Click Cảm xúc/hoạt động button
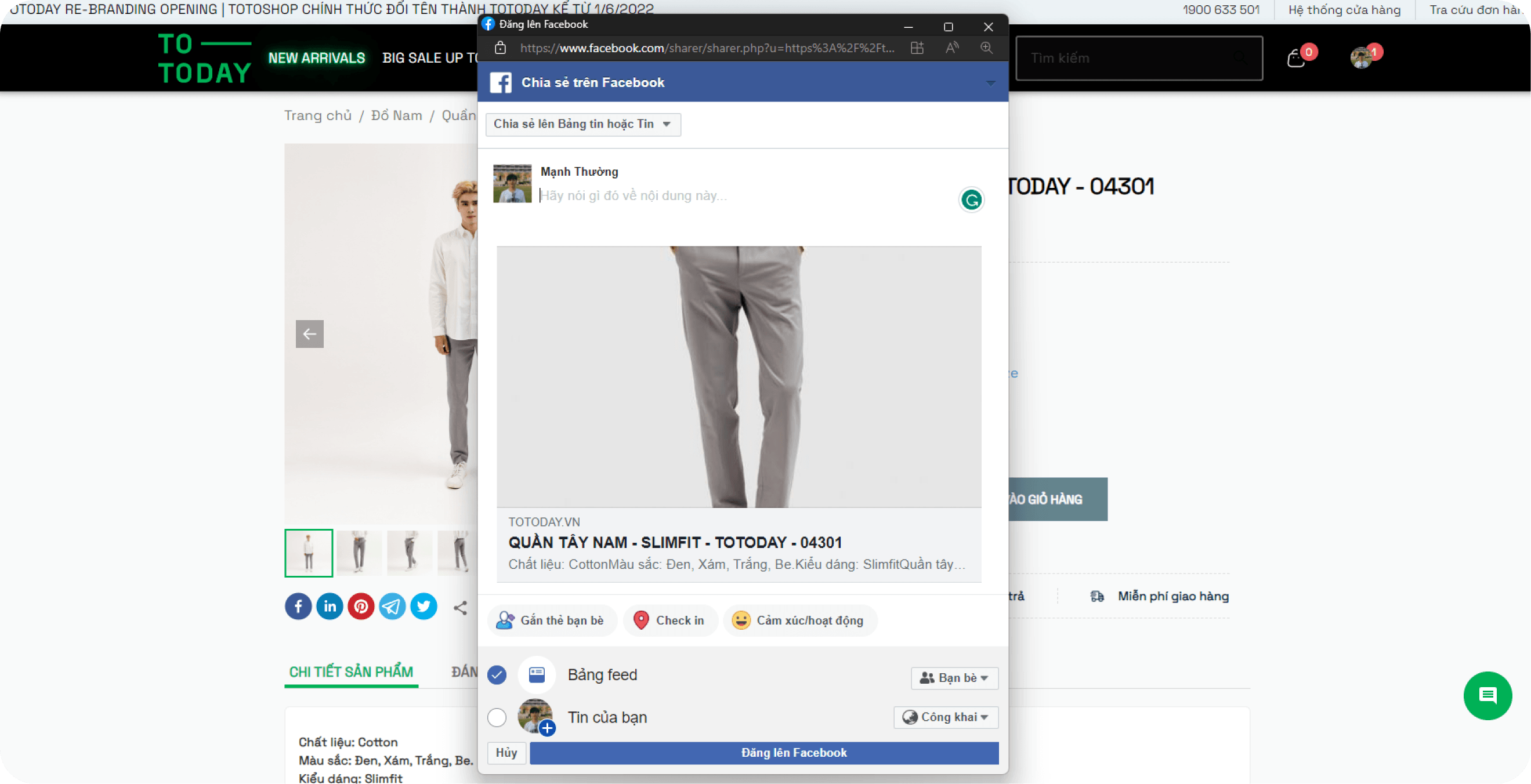This screenshot has width=1531, height=784. click(x=799, y=620)
